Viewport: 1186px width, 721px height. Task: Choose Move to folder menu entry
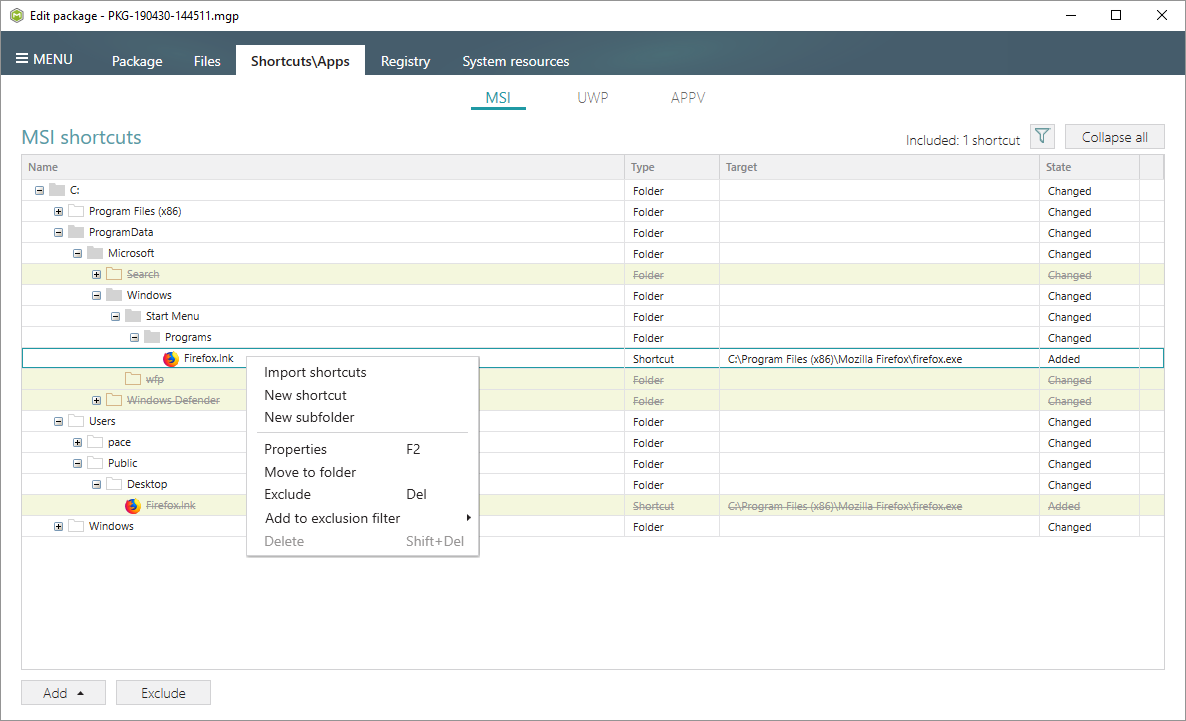click(x=363, y=472)
